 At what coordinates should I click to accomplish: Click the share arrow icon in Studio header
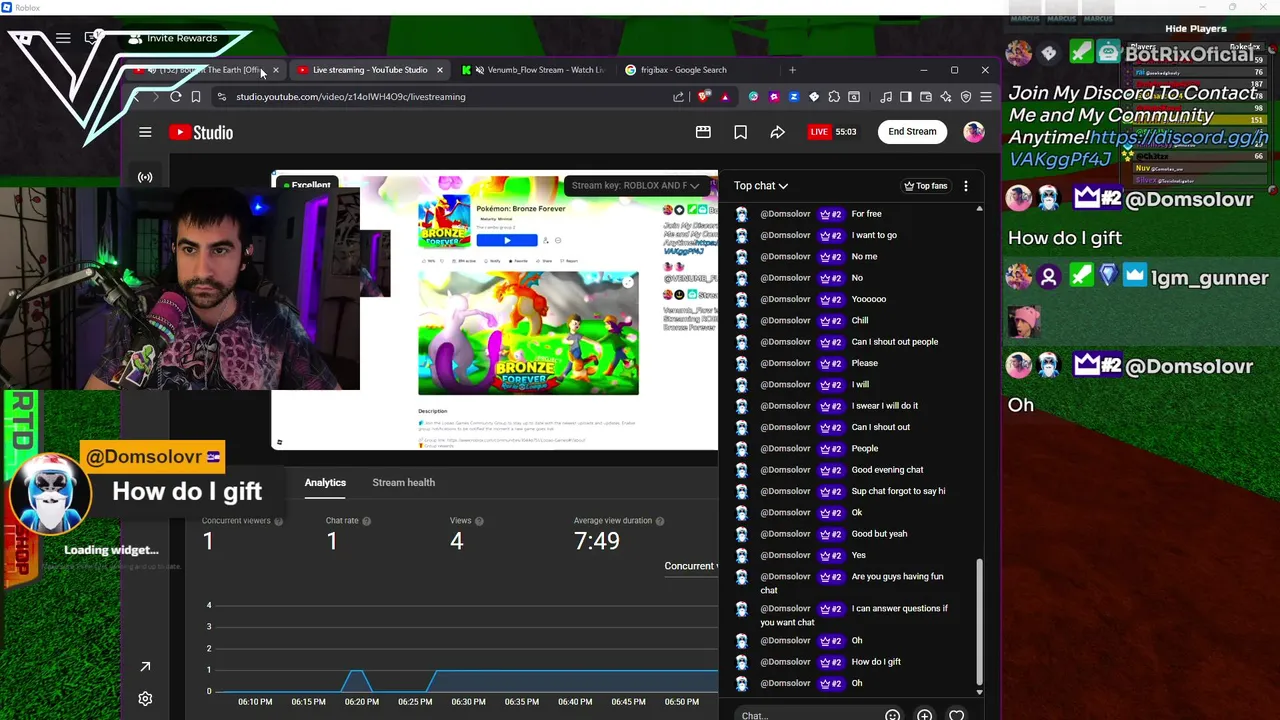point(777,132)
